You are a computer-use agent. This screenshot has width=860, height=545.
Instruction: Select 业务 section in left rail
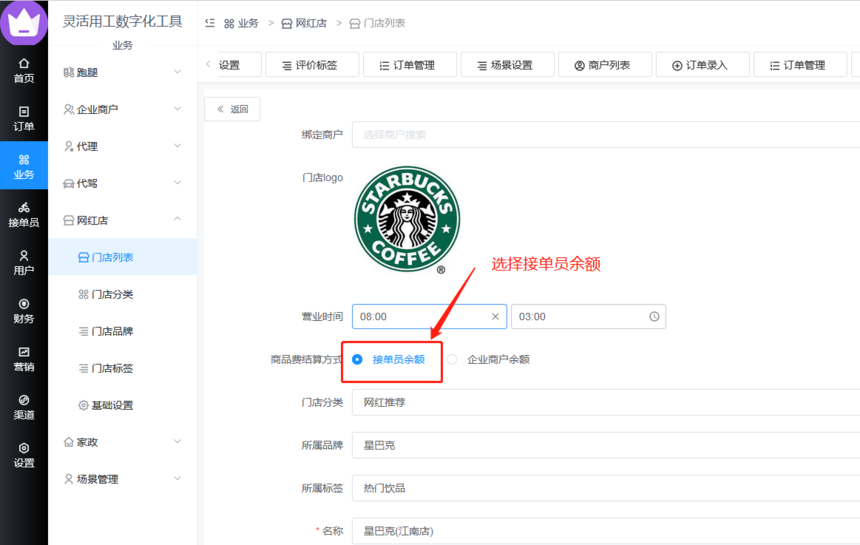[x=24, y=166]
